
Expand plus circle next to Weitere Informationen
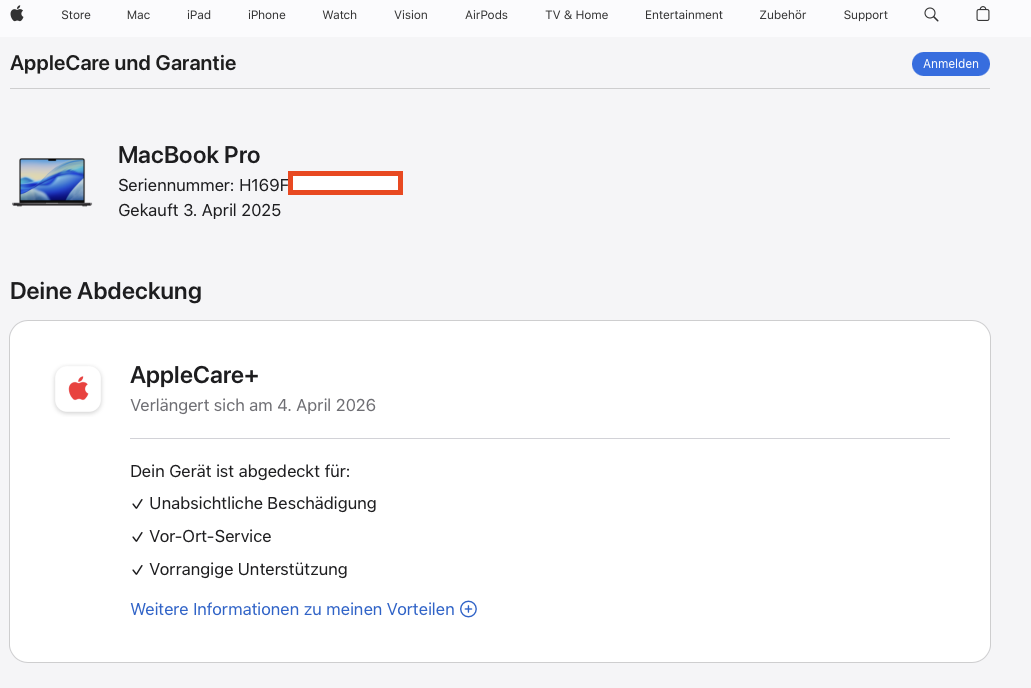tap(468, 609)
